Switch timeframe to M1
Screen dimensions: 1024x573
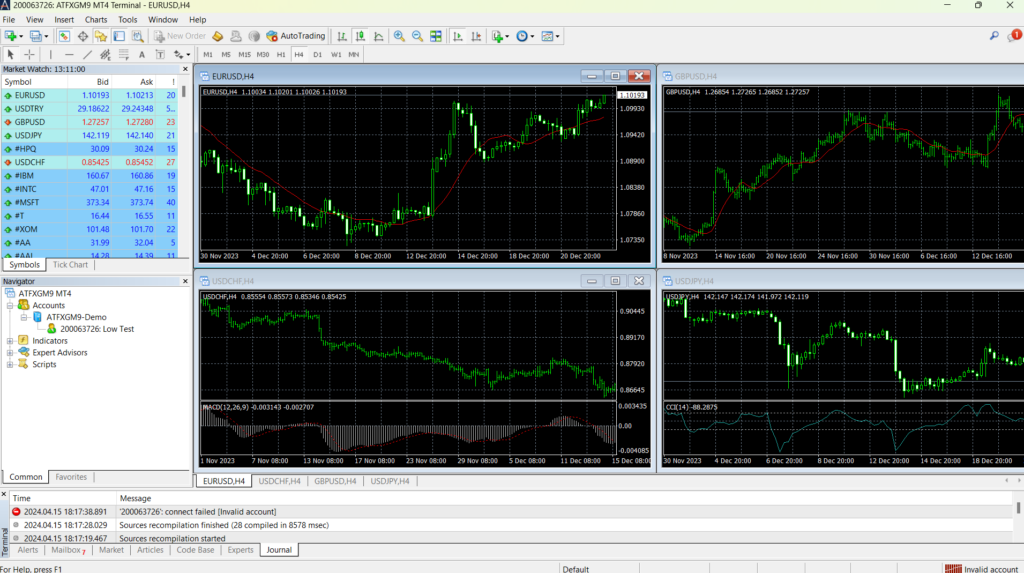tap(208, 55)
